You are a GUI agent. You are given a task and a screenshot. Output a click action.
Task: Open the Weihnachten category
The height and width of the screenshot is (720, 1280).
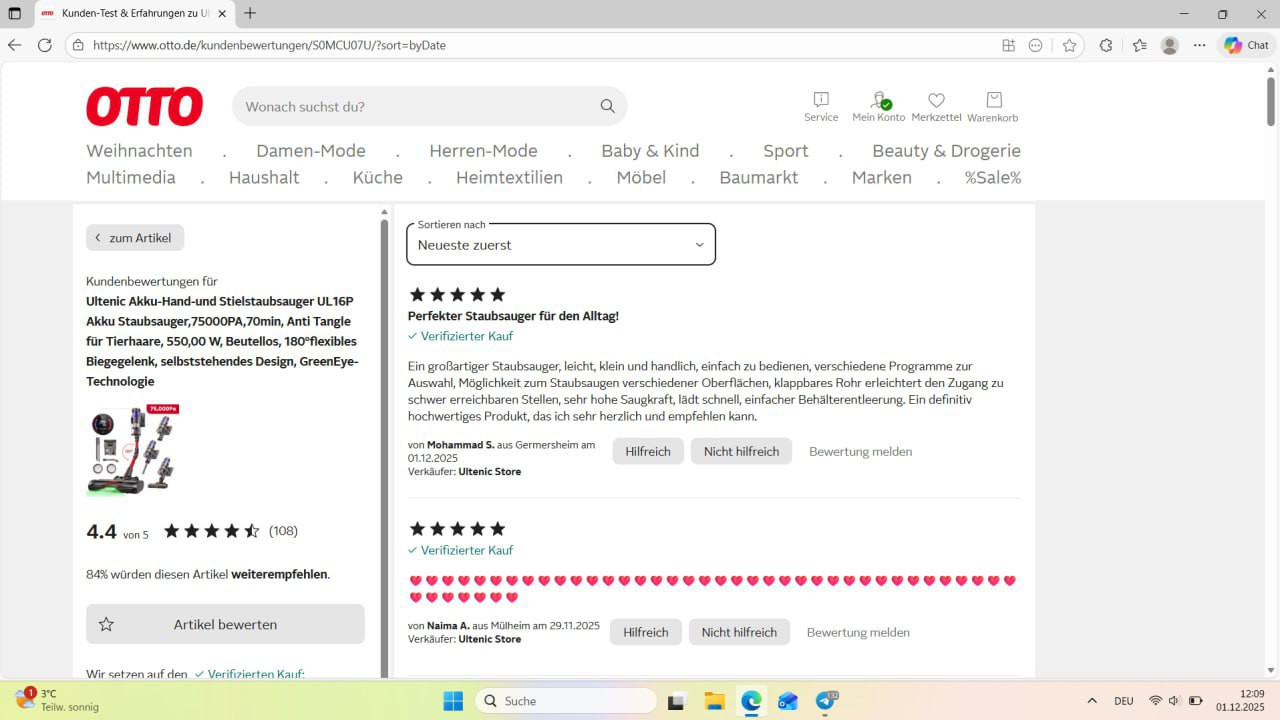tap(139, 151)
